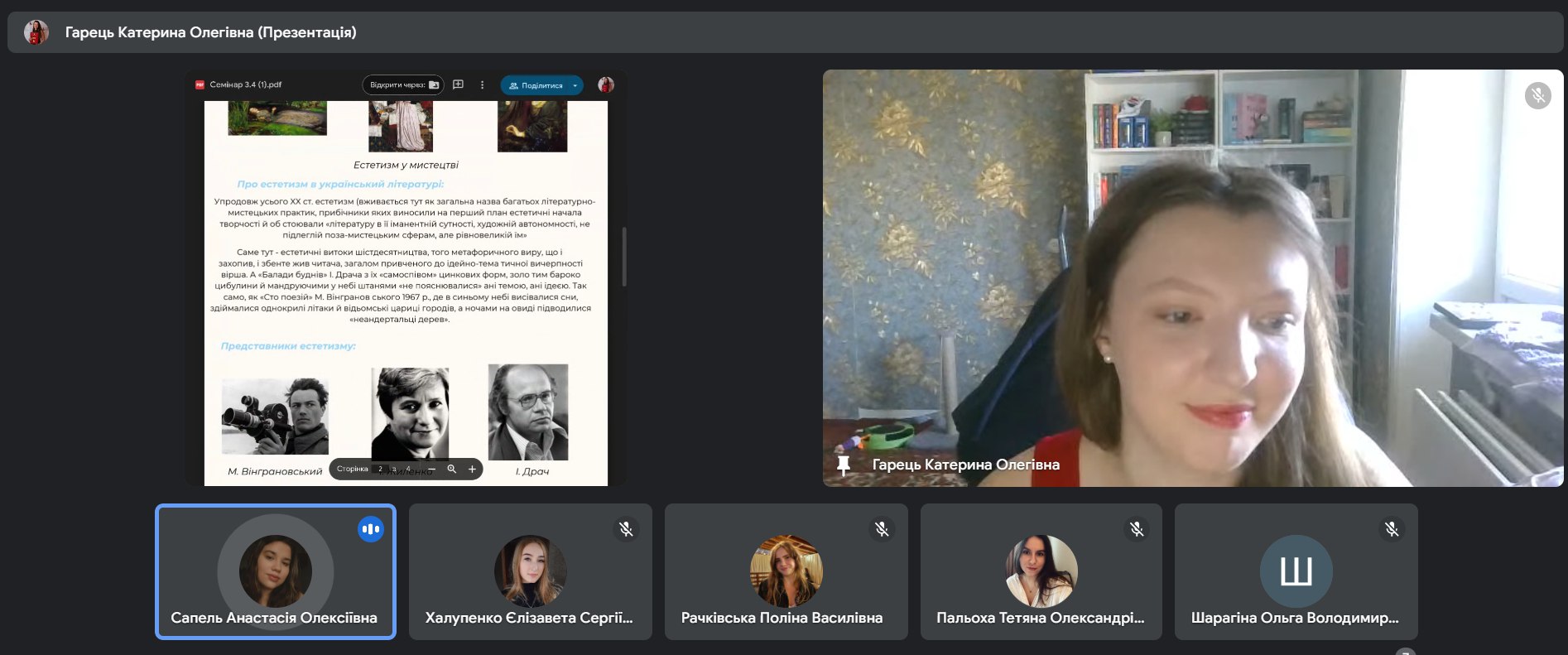Click the middle woman's portrait in the PDF
This screenshot has height=655, width=1568.
(410, 413)
